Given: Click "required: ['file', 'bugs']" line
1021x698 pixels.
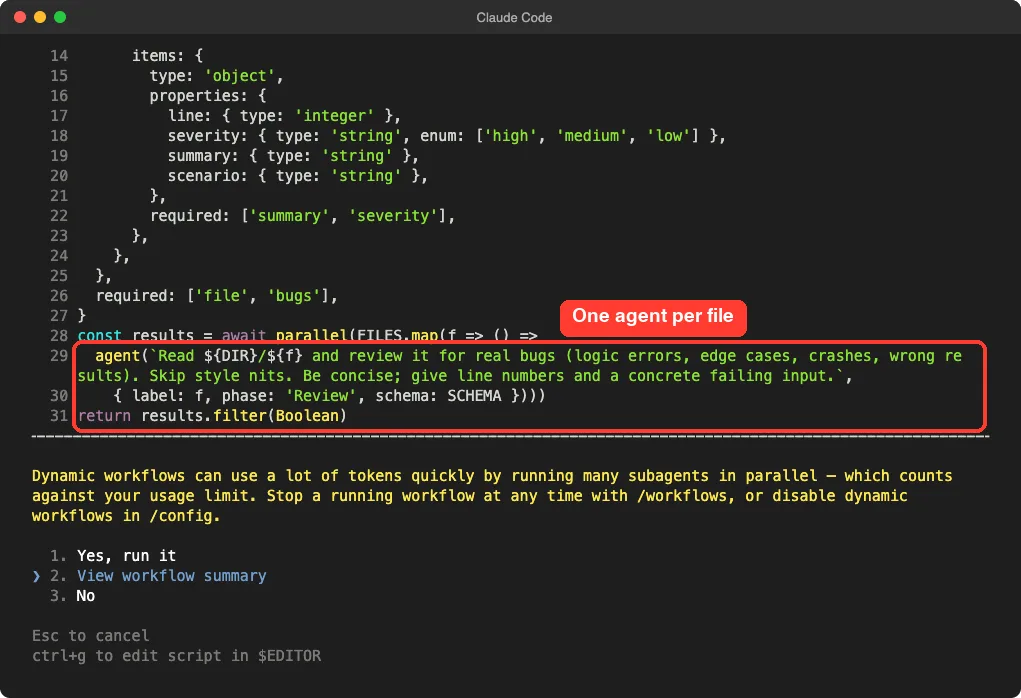Looking at the screenshot, I should pyautogui.click(x=217, y=296).
